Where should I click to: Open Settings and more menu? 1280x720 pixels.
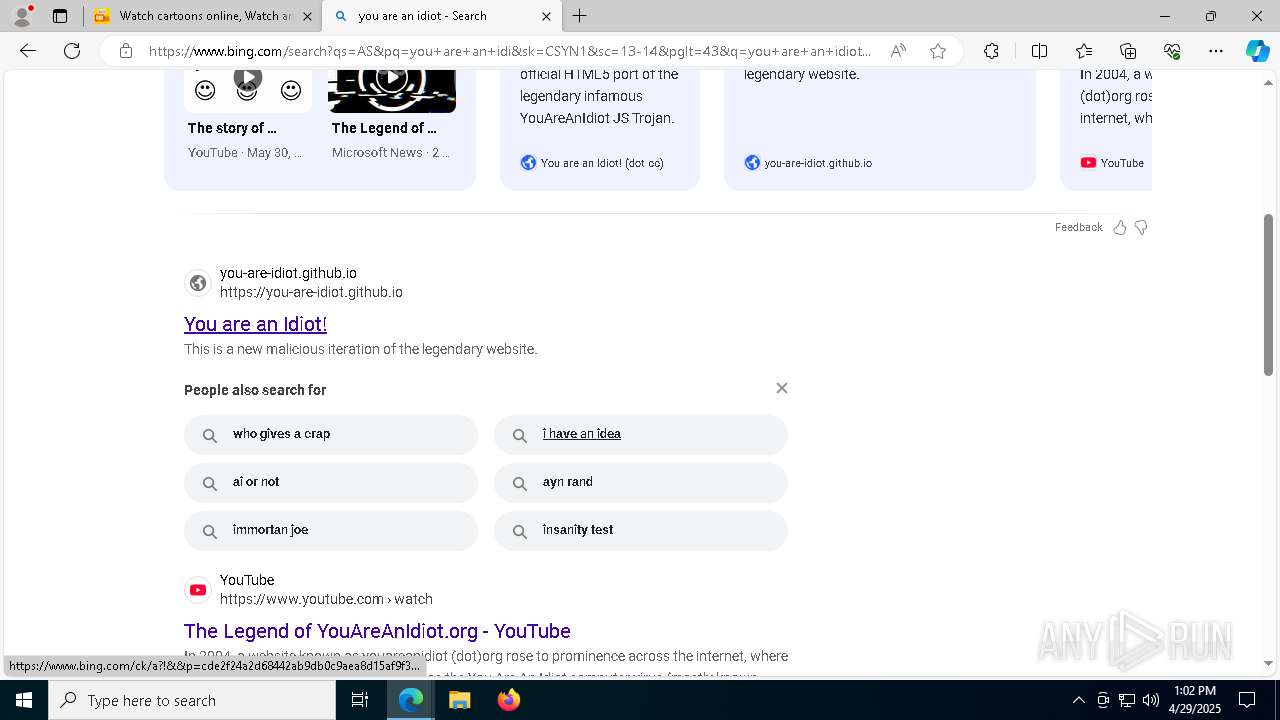[x=1216, y=51]
